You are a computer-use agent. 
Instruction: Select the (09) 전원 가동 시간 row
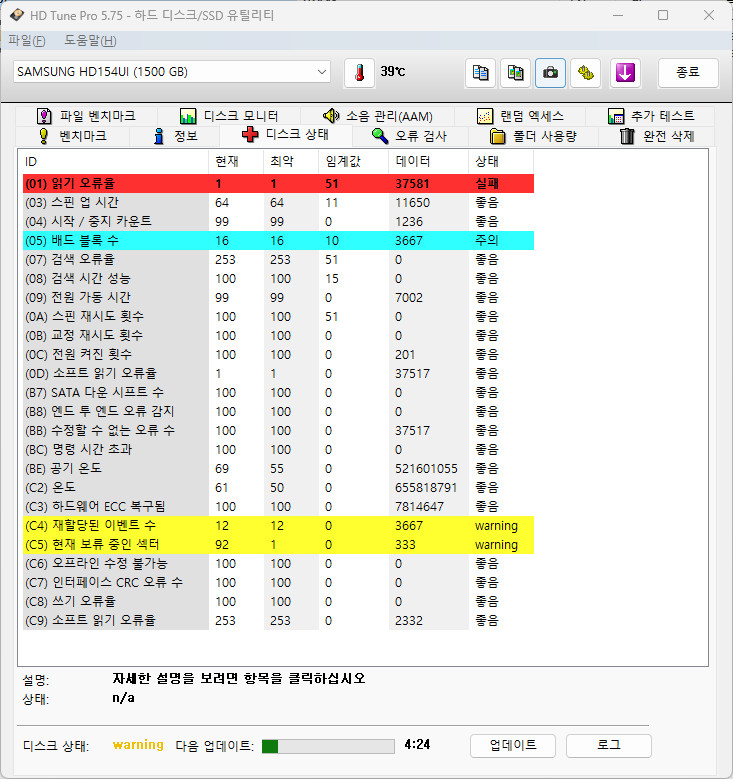[x=278, y=298]
